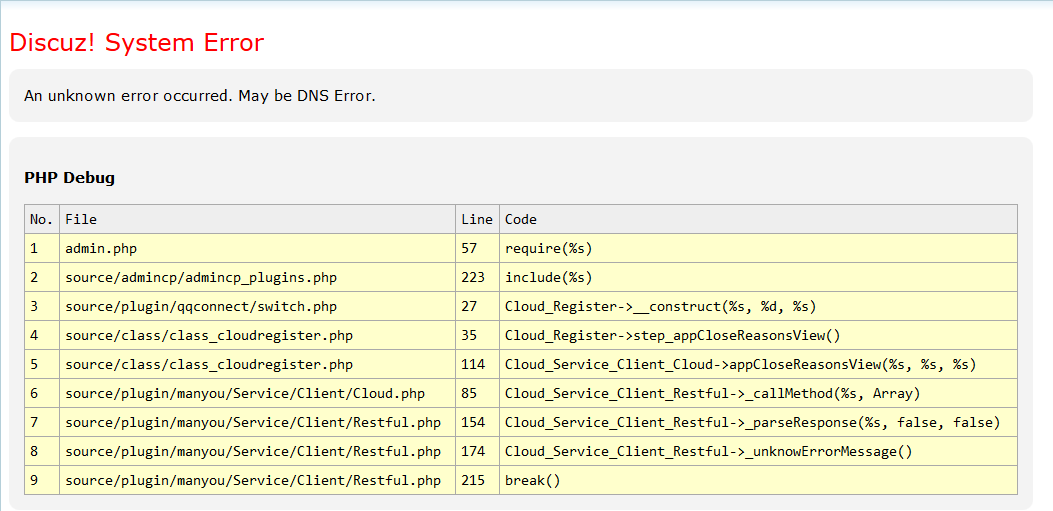
Task: Select line number 114
Action: (477, 365)
